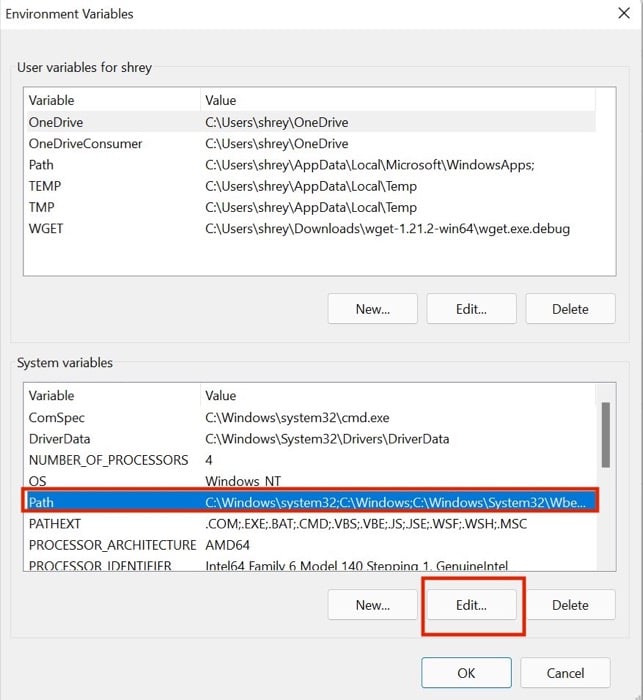The image size is (643, 700).
Task: Select the user Path variable row
Action: 311,165
